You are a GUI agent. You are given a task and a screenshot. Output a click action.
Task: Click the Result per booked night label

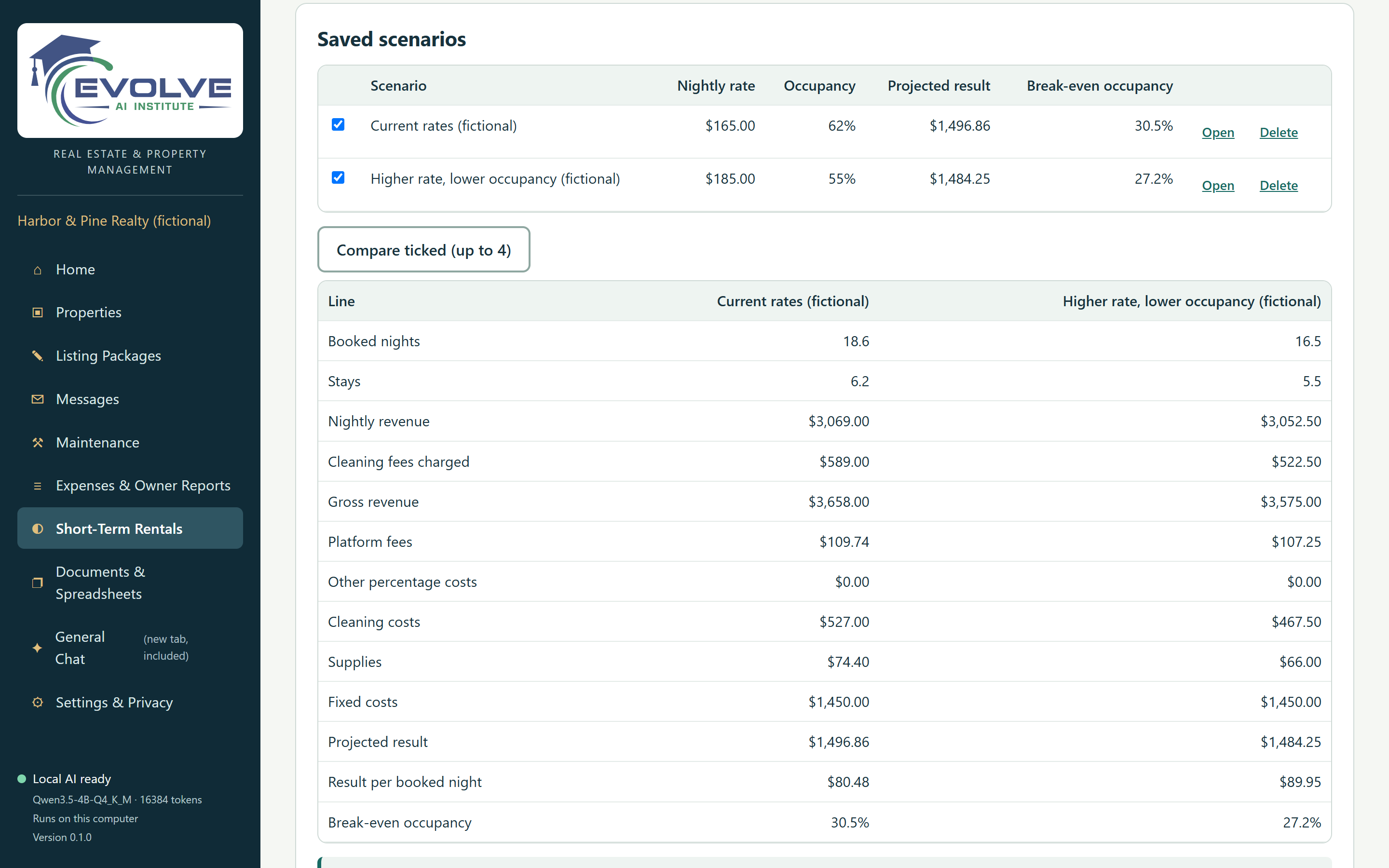click(405, 783)
